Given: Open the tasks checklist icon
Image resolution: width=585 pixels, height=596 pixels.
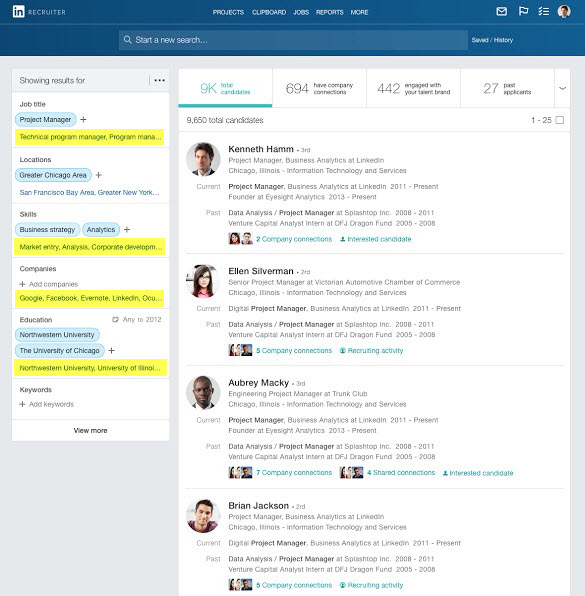Looking at the screenshot, I should [544, 11].
